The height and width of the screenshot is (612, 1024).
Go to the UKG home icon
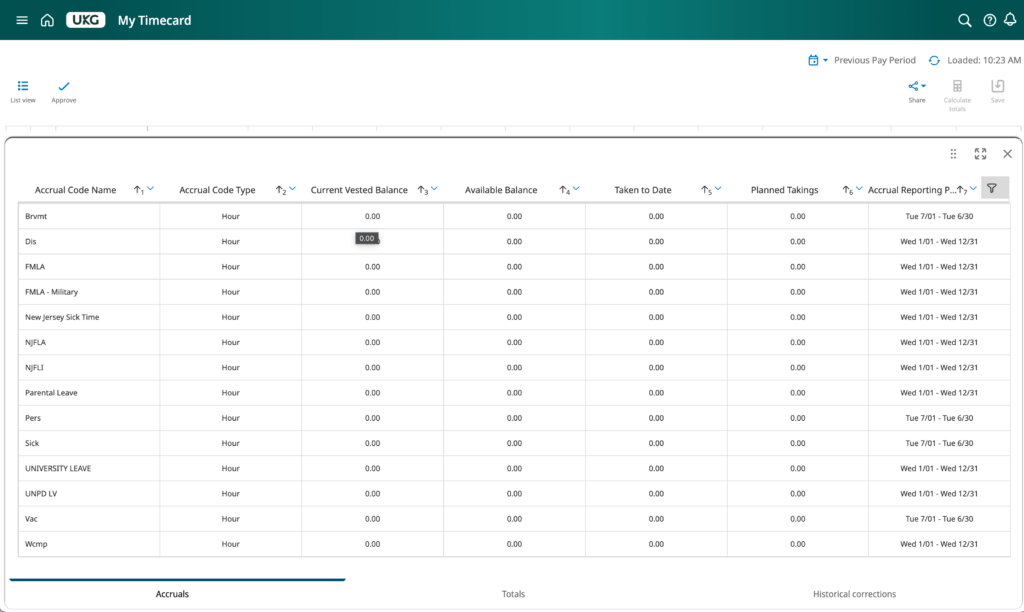pos(46,20)
